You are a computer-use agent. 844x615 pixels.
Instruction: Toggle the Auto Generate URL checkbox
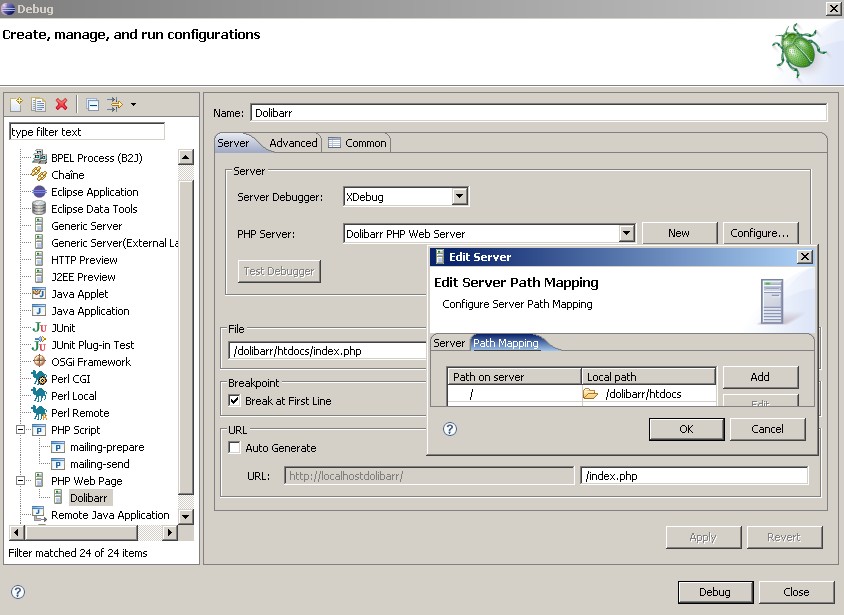tap(235, 448)
